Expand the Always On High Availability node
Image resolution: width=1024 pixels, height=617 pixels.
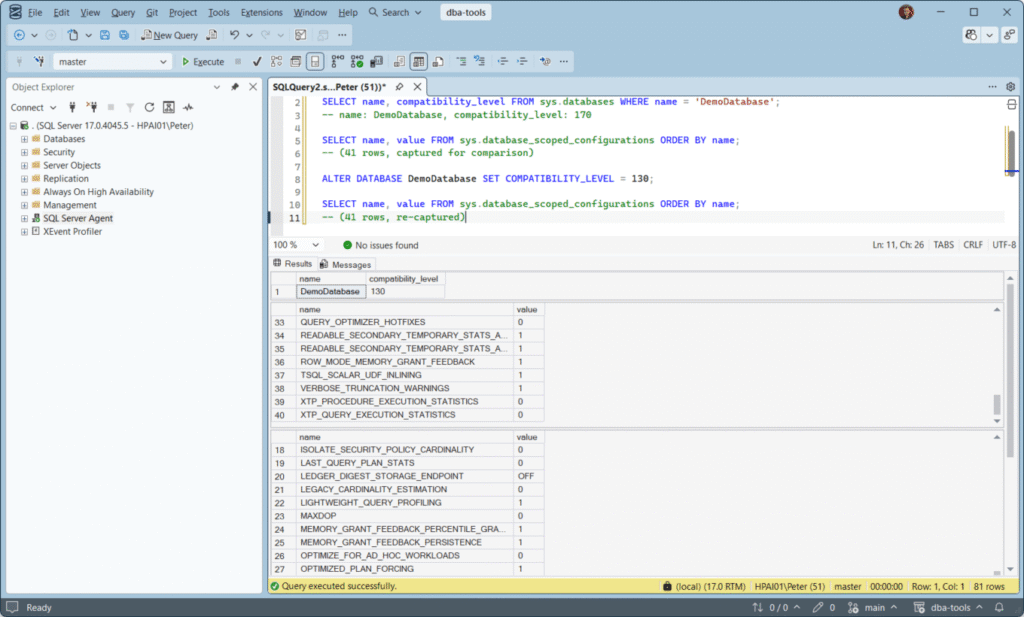pyautogui.click(x=24, y=192)
